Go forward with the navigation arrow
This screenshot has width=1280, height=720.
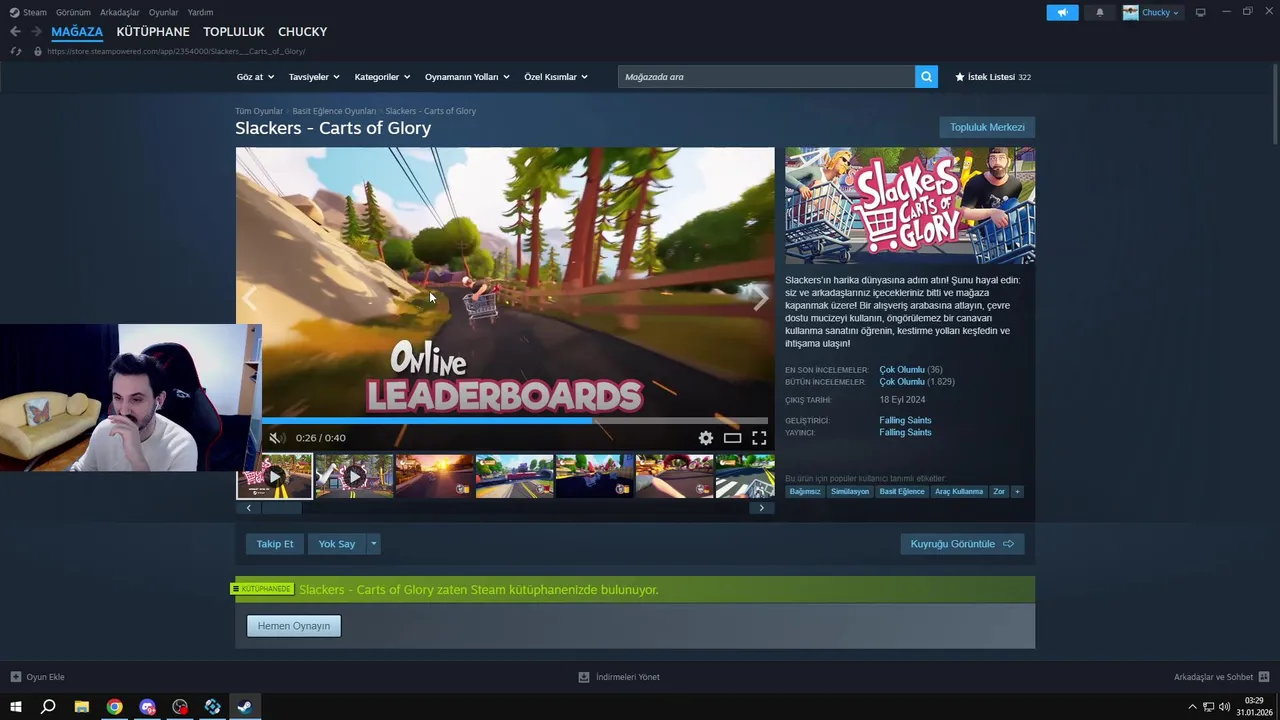(x=36, y=32)
